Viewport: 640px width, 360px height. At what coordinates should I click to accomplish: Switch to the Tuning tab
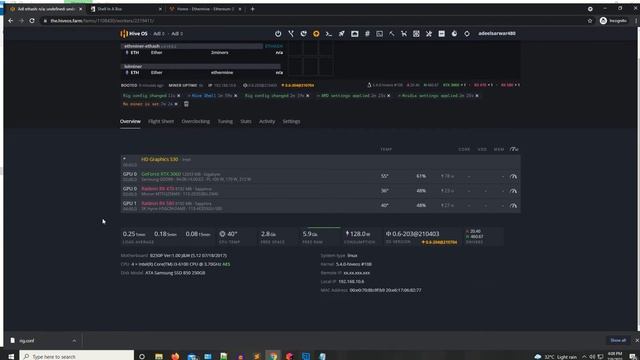coord(225,121)
